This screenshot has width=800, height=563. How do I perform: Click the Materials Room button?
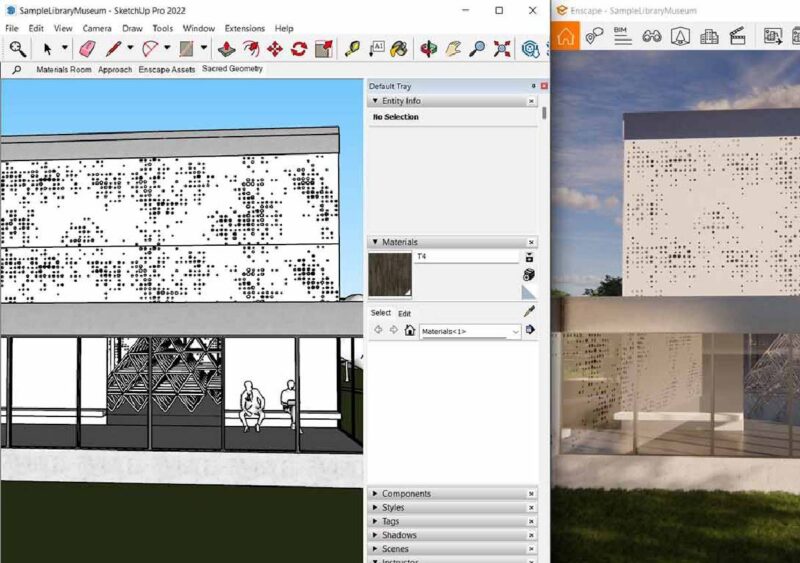63,70
